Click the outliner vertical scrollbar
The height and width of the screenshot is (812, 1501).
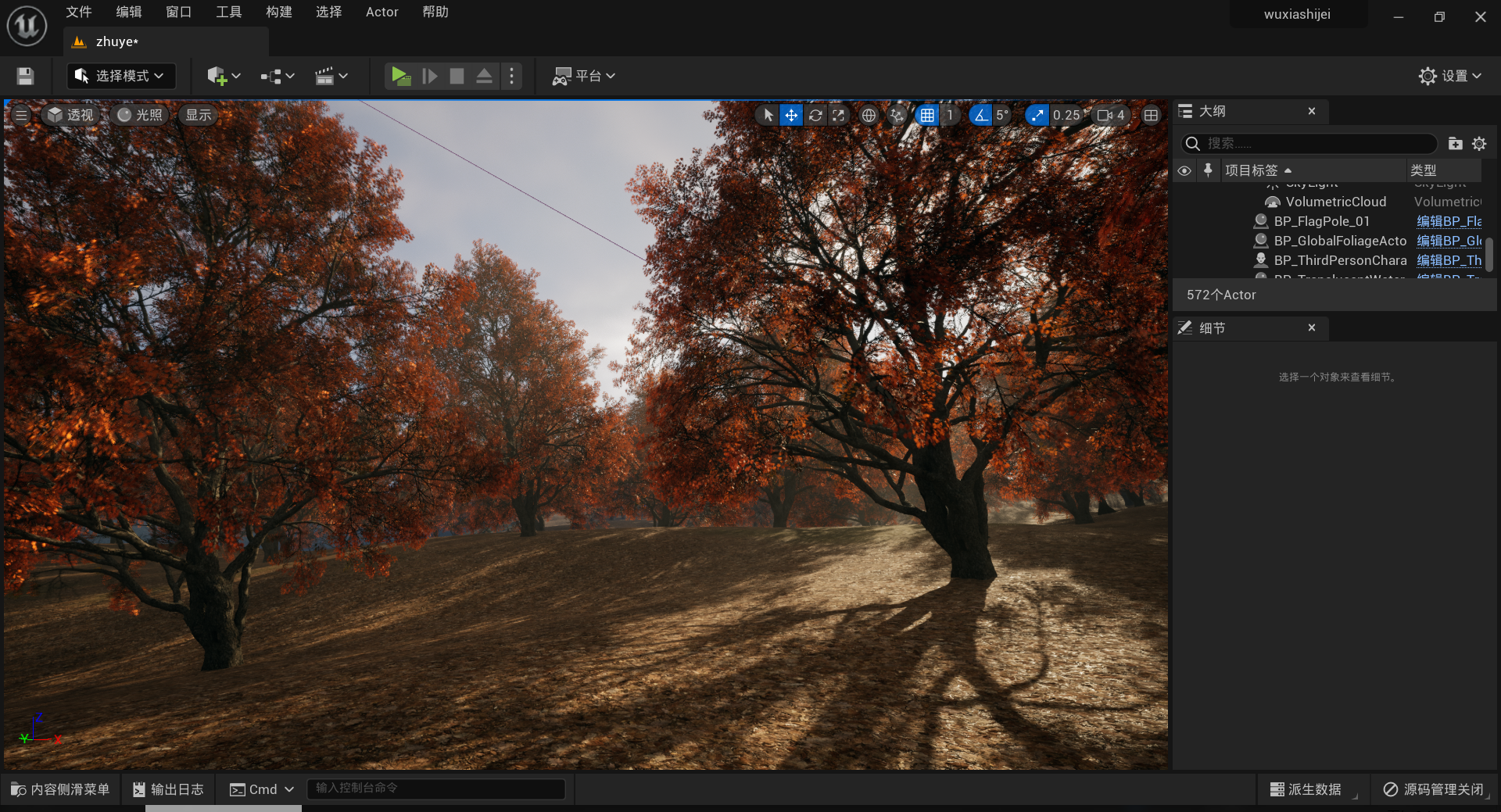(1489, 256)
